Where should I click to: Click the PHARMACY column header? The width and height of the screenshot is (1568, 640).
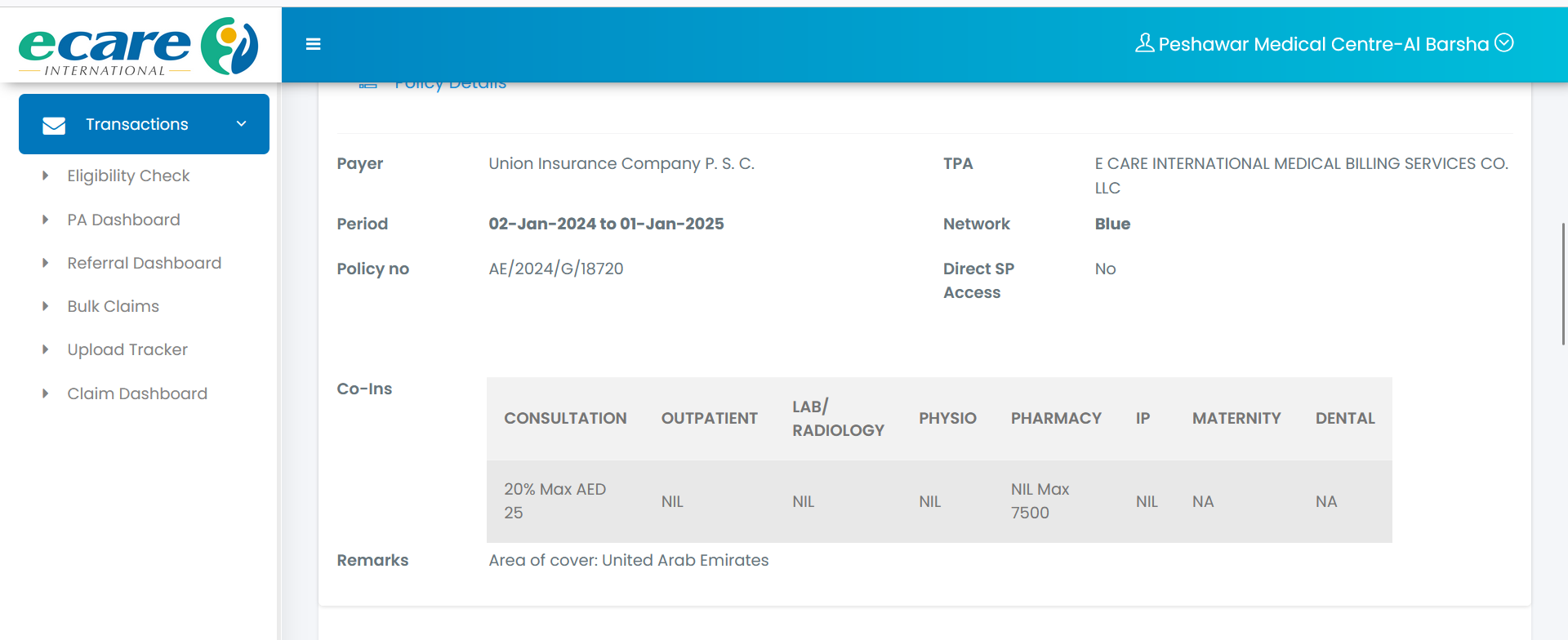coord(1056,418)
